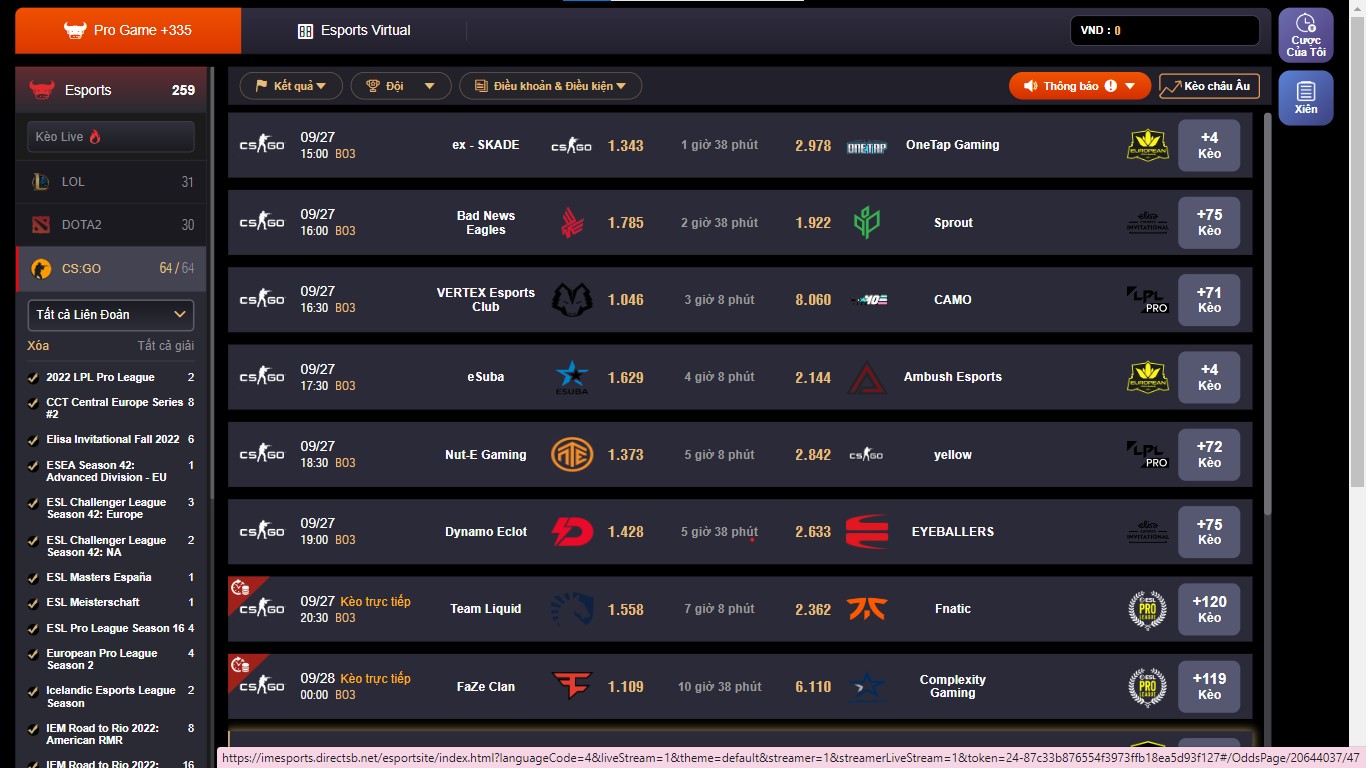Click the Team Liquid logo

[x=572, y=609]
